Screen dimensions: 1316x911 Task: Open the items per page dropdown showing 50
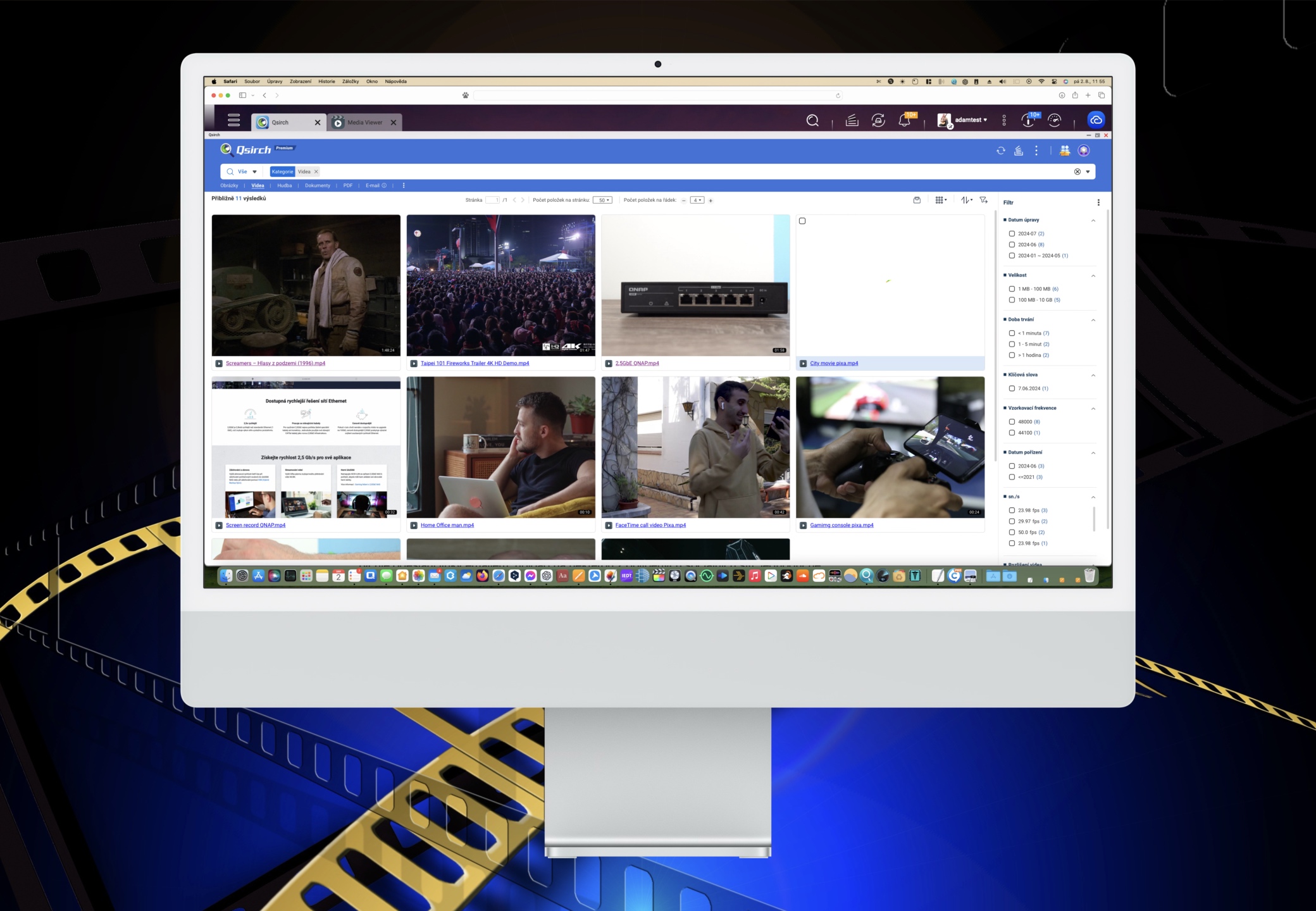coord(602,200)
